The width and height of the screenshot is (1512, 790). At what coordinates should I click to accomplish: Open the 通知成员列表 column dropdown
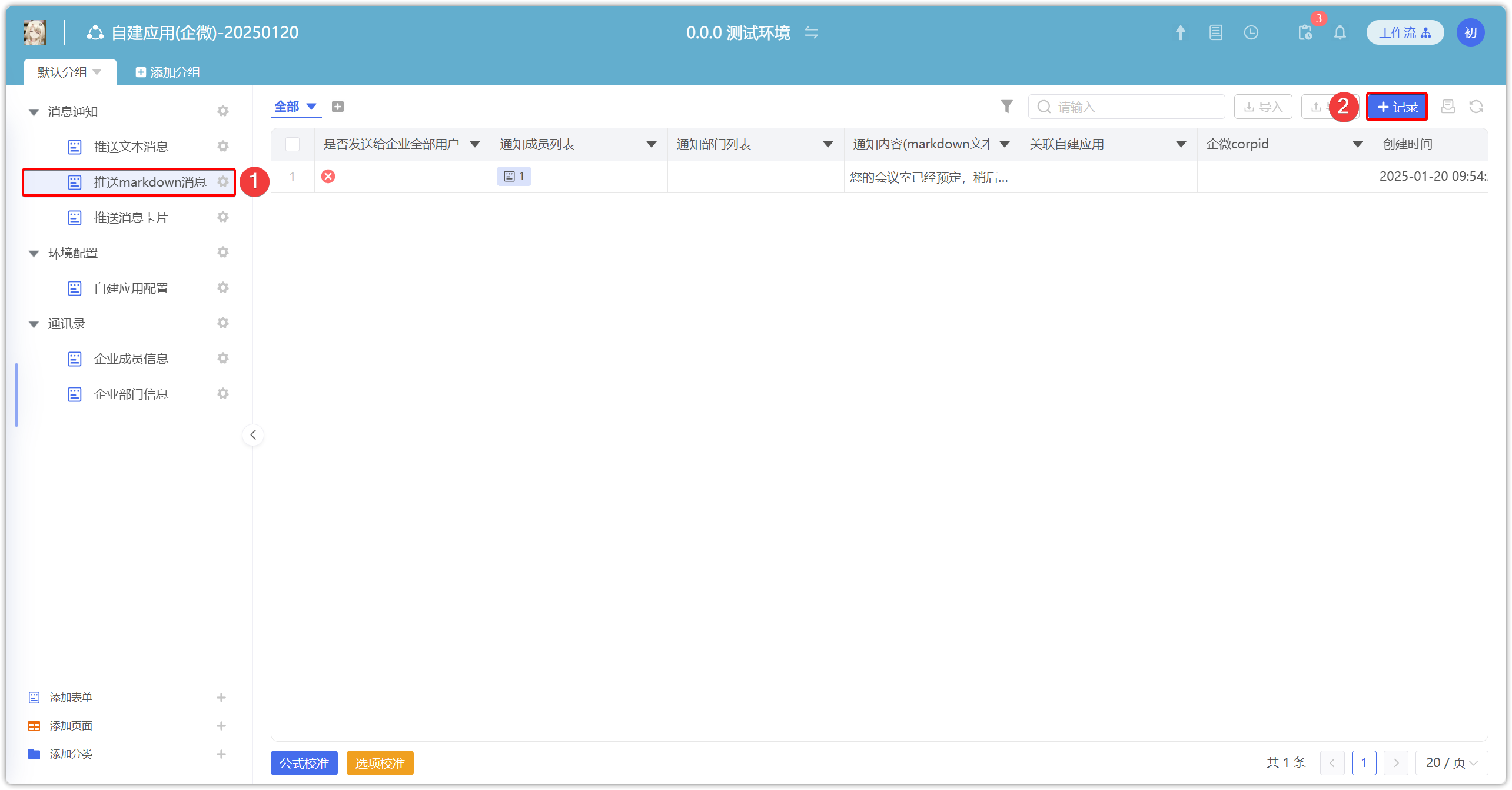[x=651, y=144]
